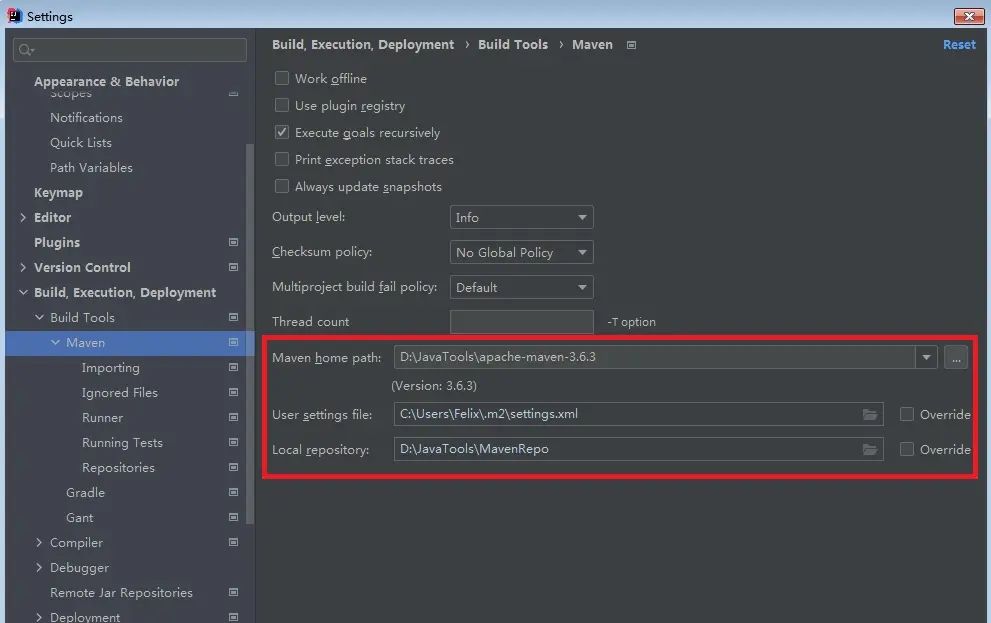This screenshot has width=991, height=623.
Task: Open folder picker for Local repository path
Action: tap(870, 449)
